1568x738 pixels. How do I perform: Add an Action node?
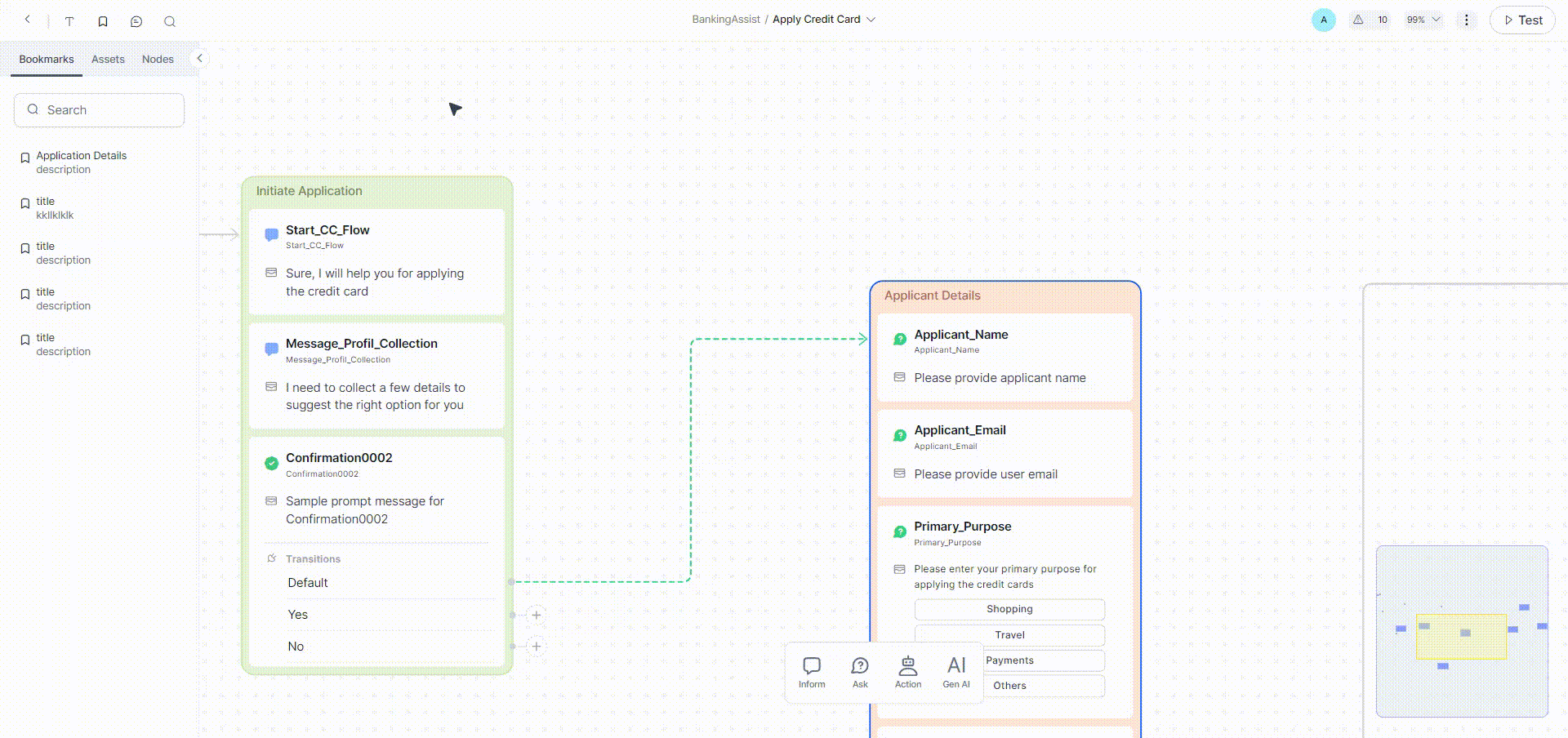[x=908, y=673]
